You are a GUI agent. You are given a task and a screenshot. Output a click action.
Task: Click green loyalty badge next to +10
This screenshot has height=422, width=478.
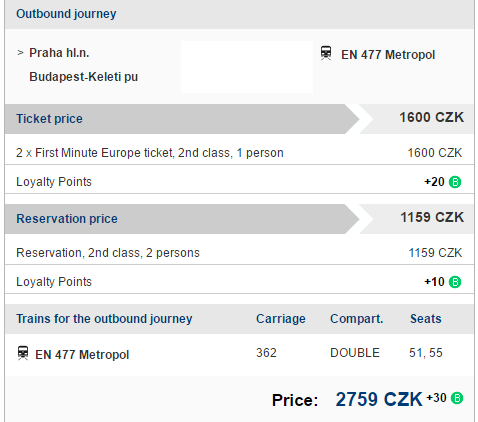click(455, 282)
